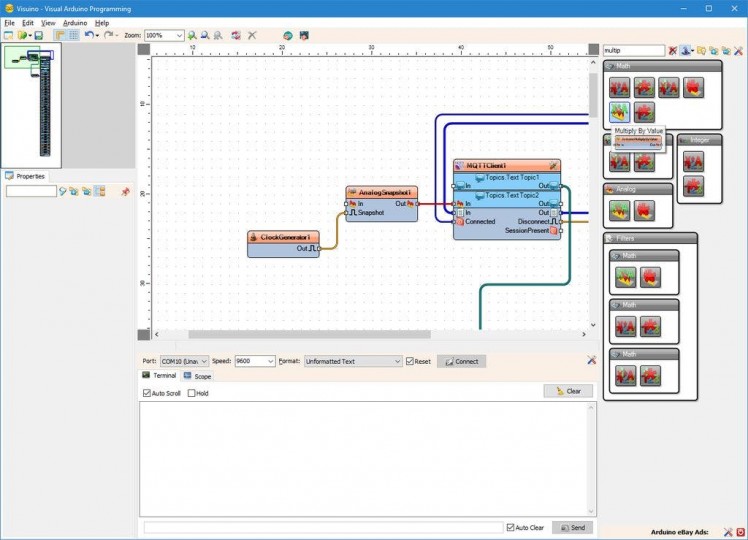Uncheck the Auto Scroll checkbox
This screenshot has width=748, height=540.
[147, 393]
